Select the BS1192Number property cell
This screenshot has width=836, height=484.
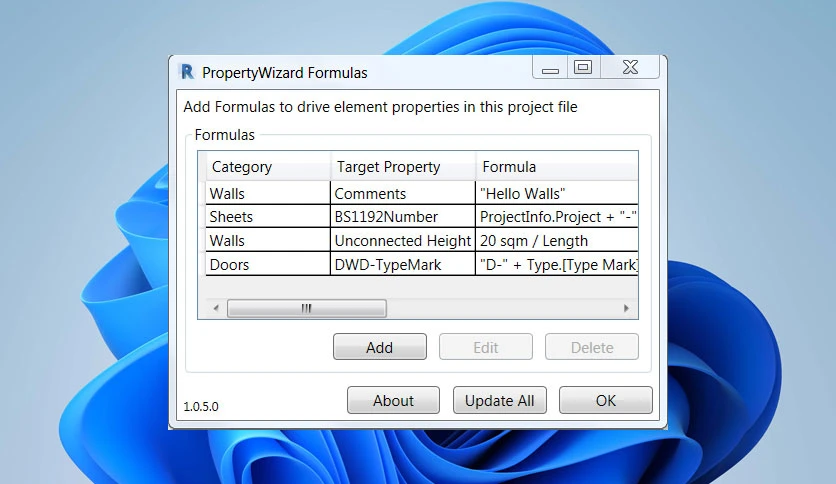(x=403, y=216)
